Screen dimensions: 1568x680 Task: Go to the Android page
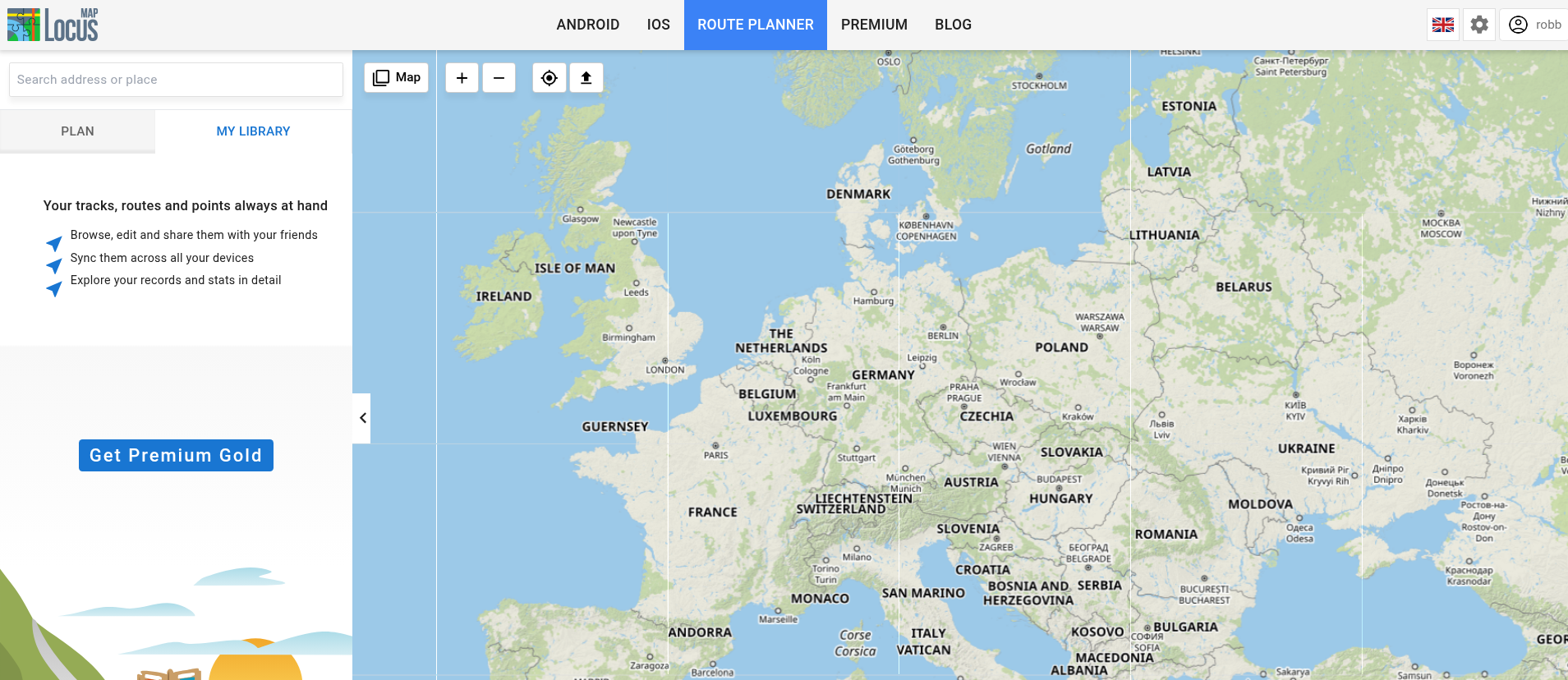point(588,25)
